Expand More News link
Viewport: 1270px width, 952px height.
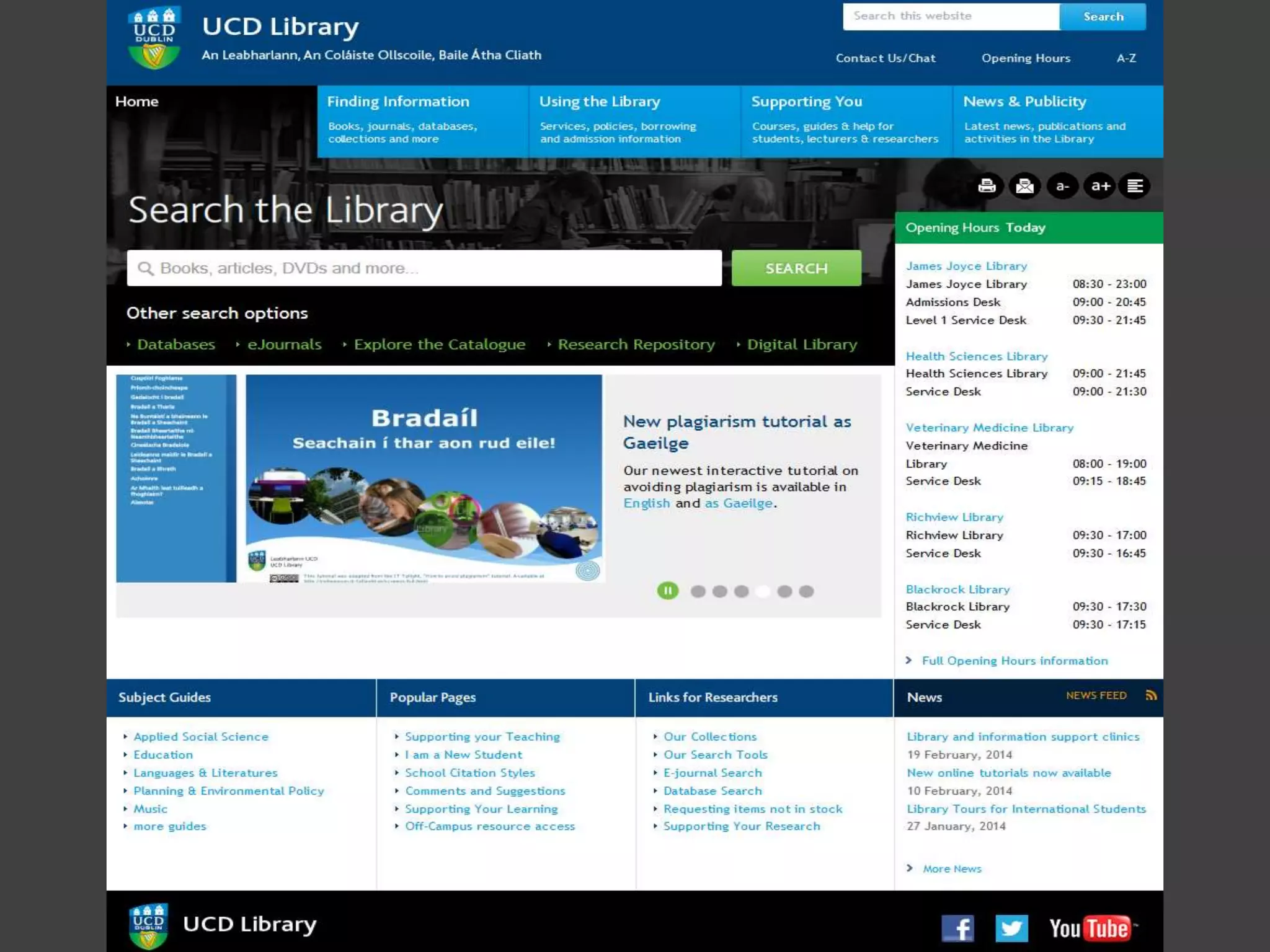click(951, 868)
